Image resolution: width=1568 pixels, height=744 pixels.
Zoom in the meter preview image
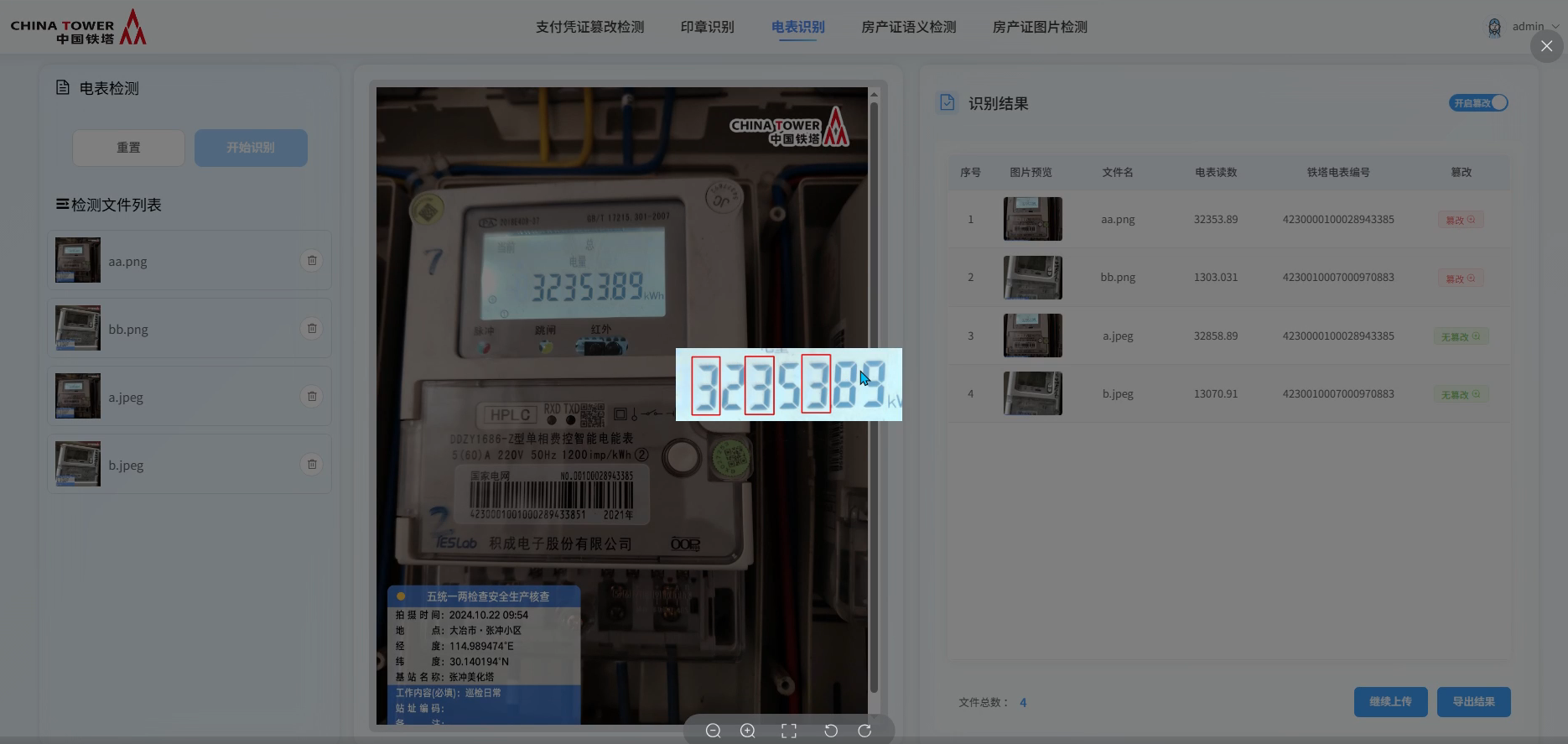tap(748, 731)
